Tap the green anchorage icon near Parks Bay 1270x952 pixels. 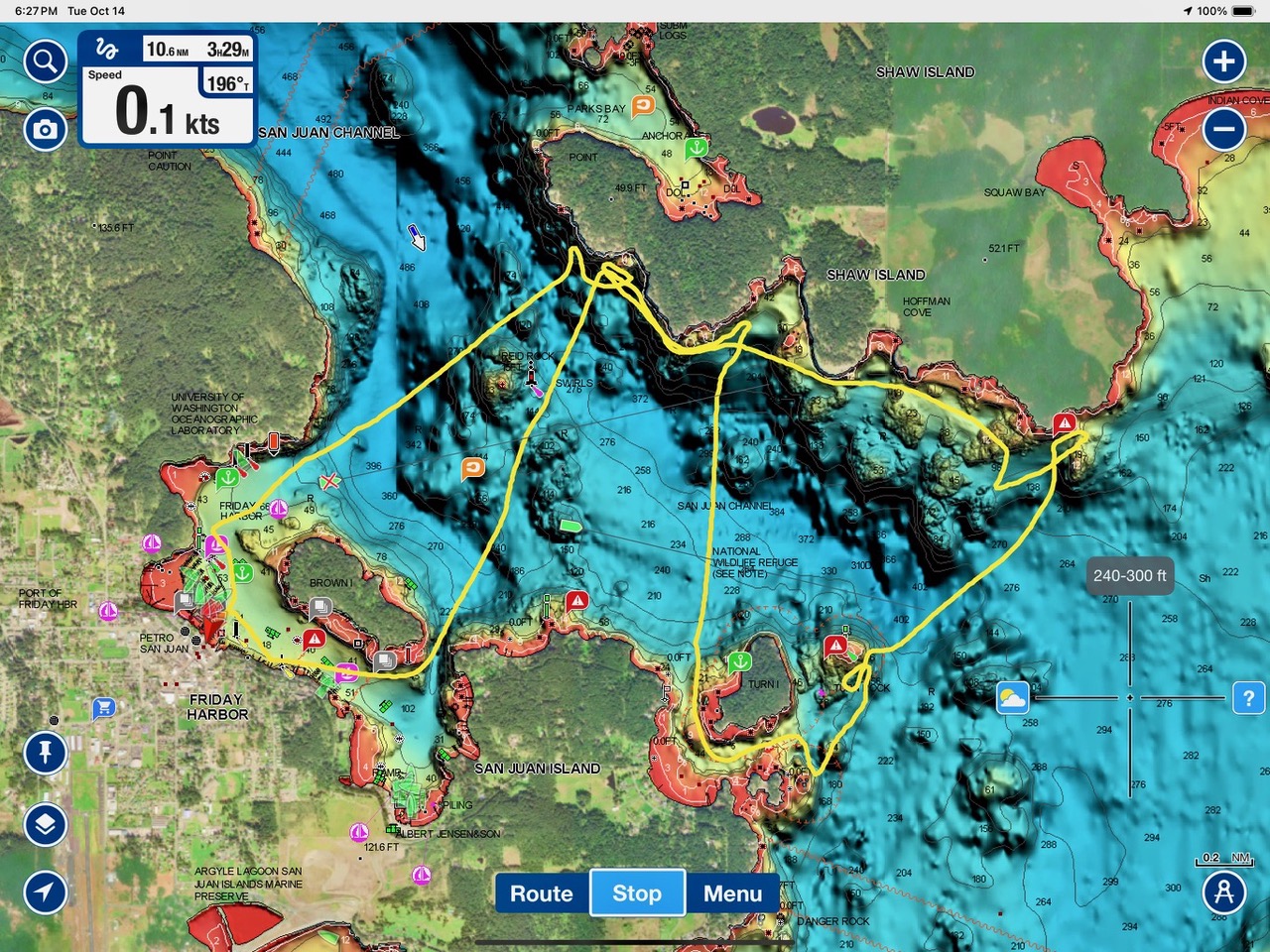[697, 149]
